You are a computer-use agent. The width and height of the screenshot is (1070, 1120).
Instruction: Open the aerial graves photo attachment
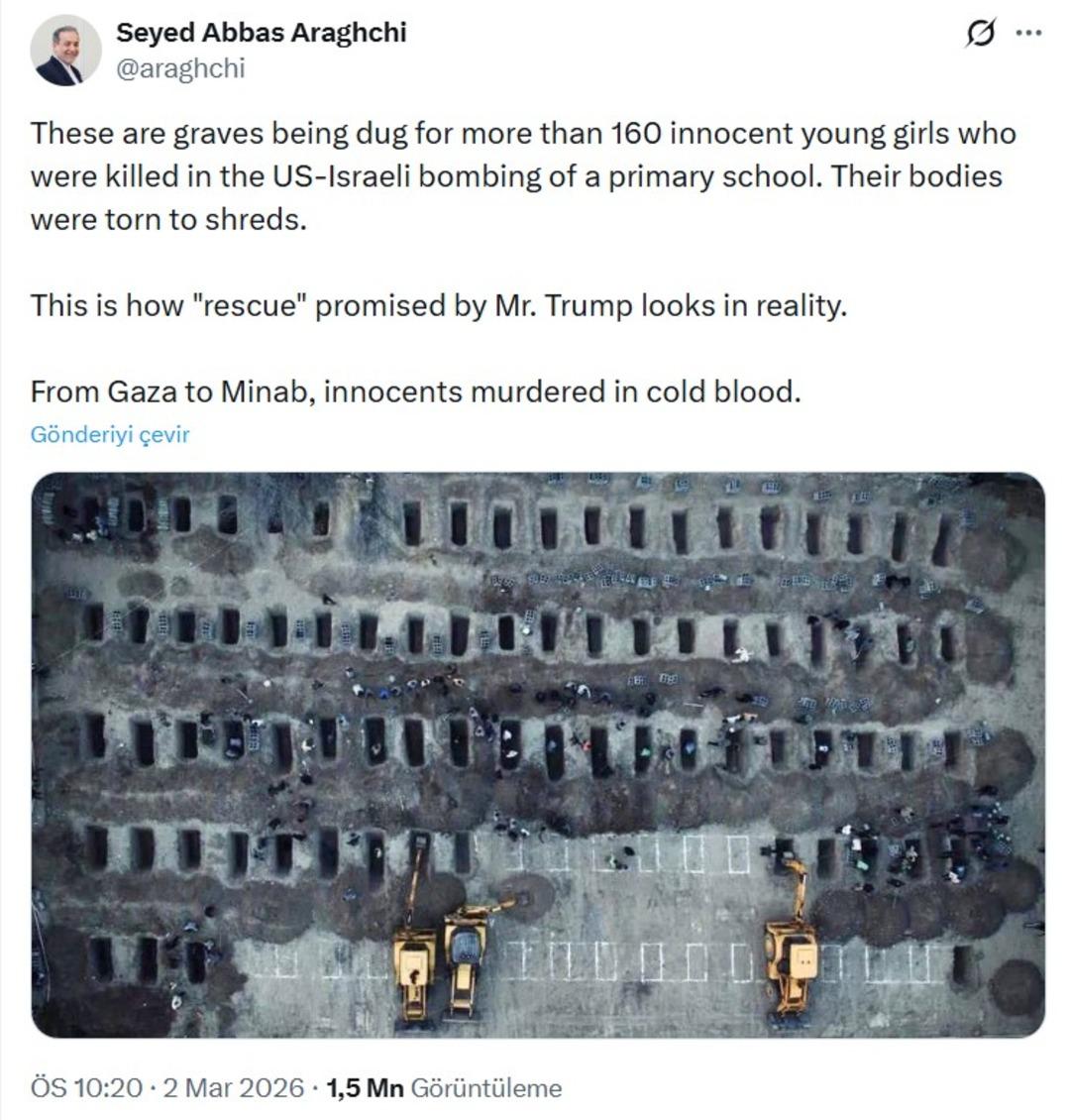click(x=538, y=753)
